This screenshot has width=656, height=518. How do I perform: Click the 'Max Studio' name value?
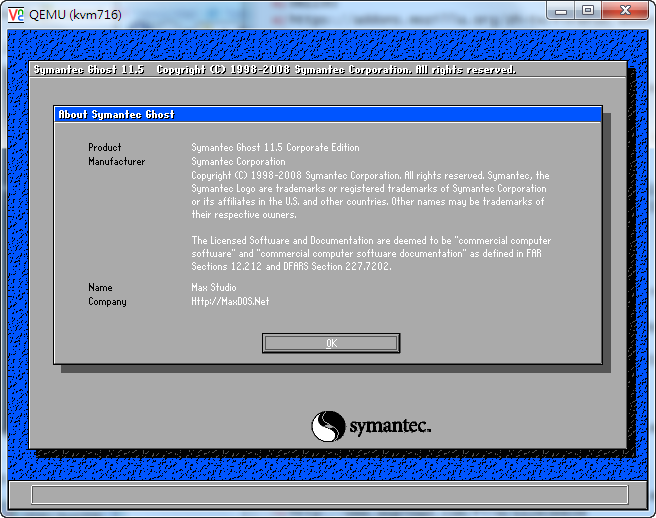214,287
